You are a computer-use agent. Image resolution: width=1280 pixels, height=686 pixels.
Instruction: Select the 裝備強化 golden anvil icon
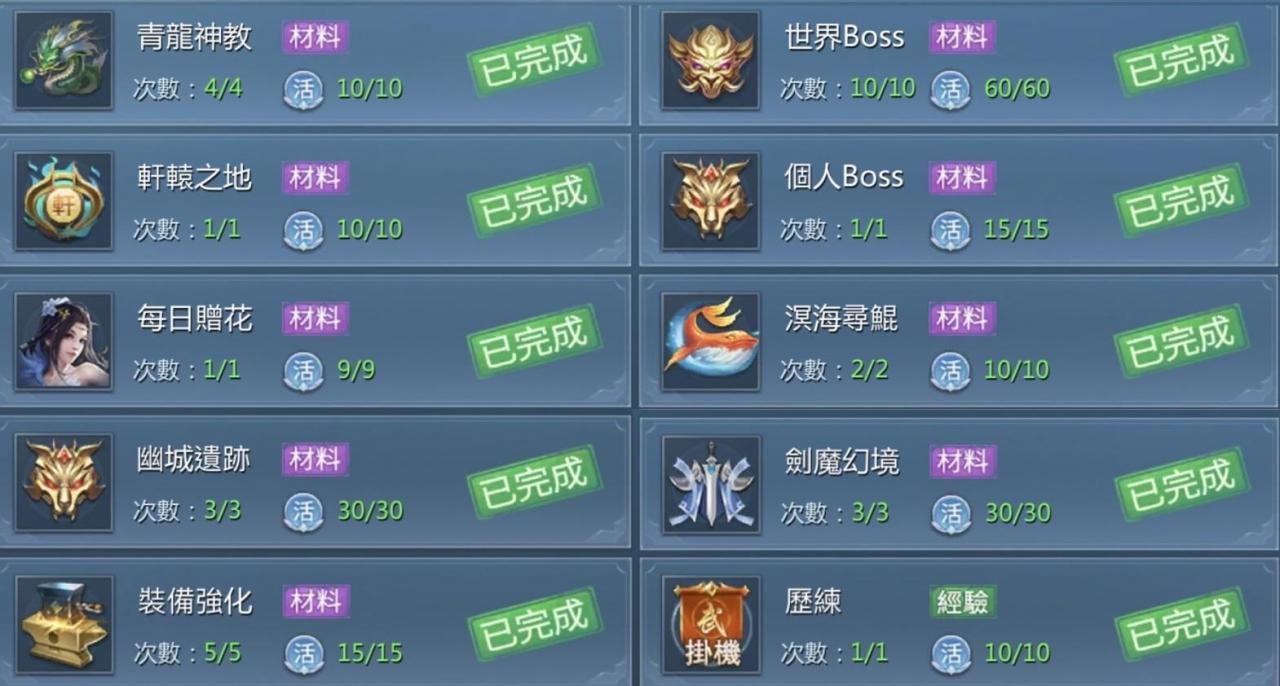pos(64,625)
